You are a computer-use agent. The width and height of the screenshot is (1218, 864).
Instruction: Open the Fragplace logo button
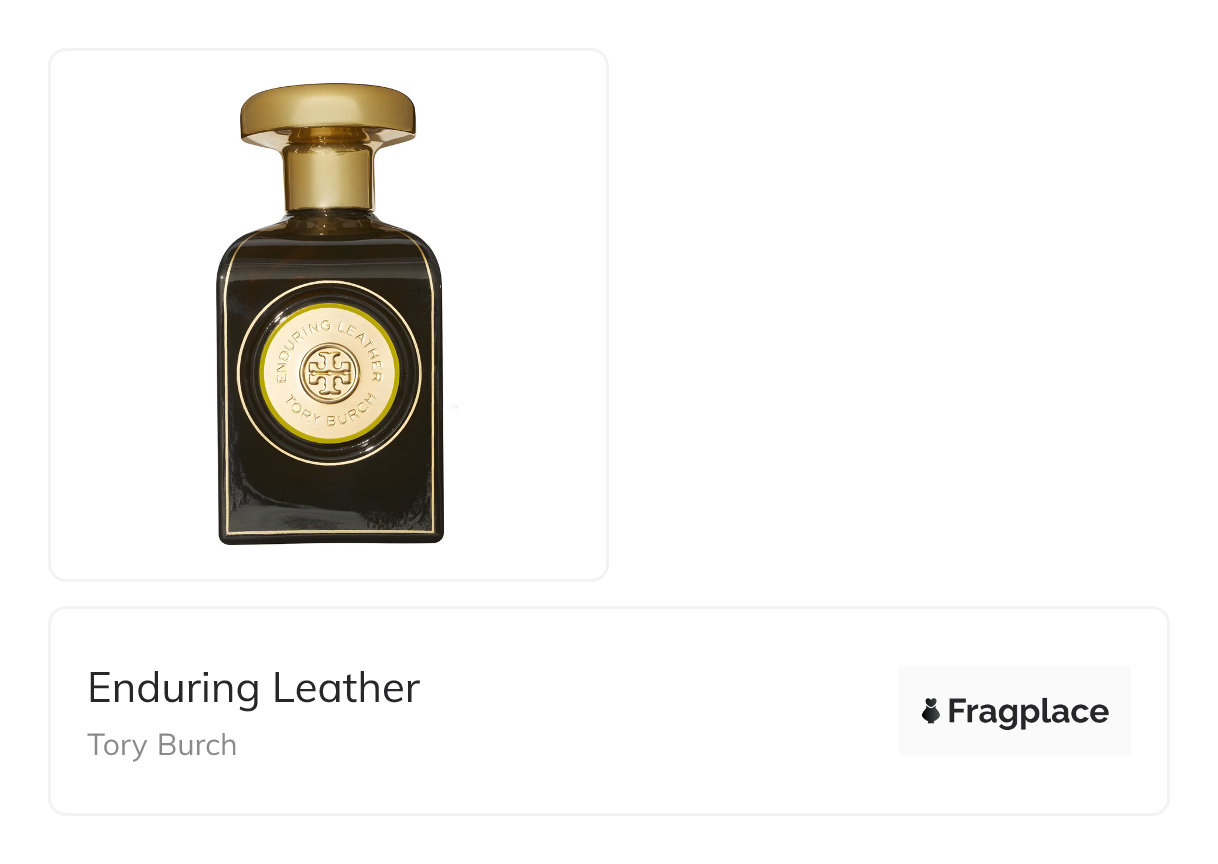pos(1014,711)
